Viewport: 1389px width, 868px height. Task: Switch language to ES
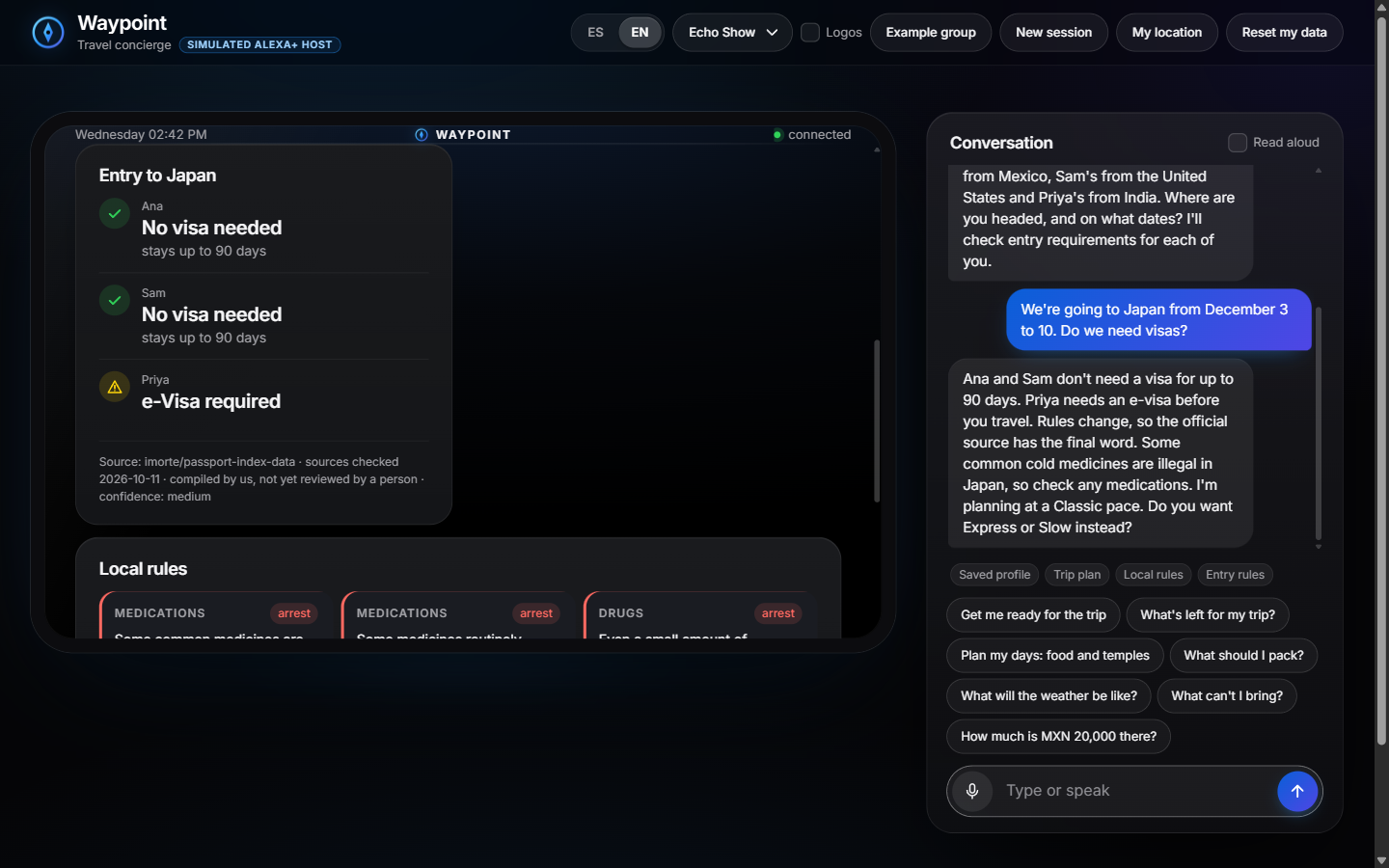[x=595, y=32]
